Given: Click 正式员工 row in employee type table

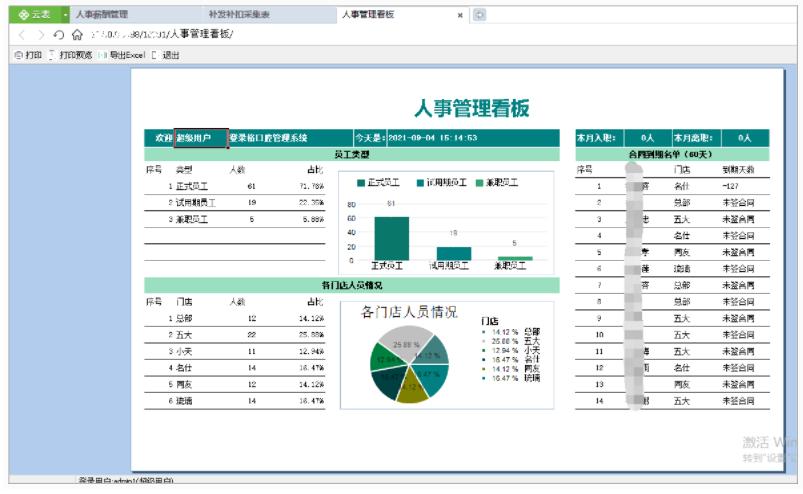Looking at the screenshot, I should click(235, 186).
